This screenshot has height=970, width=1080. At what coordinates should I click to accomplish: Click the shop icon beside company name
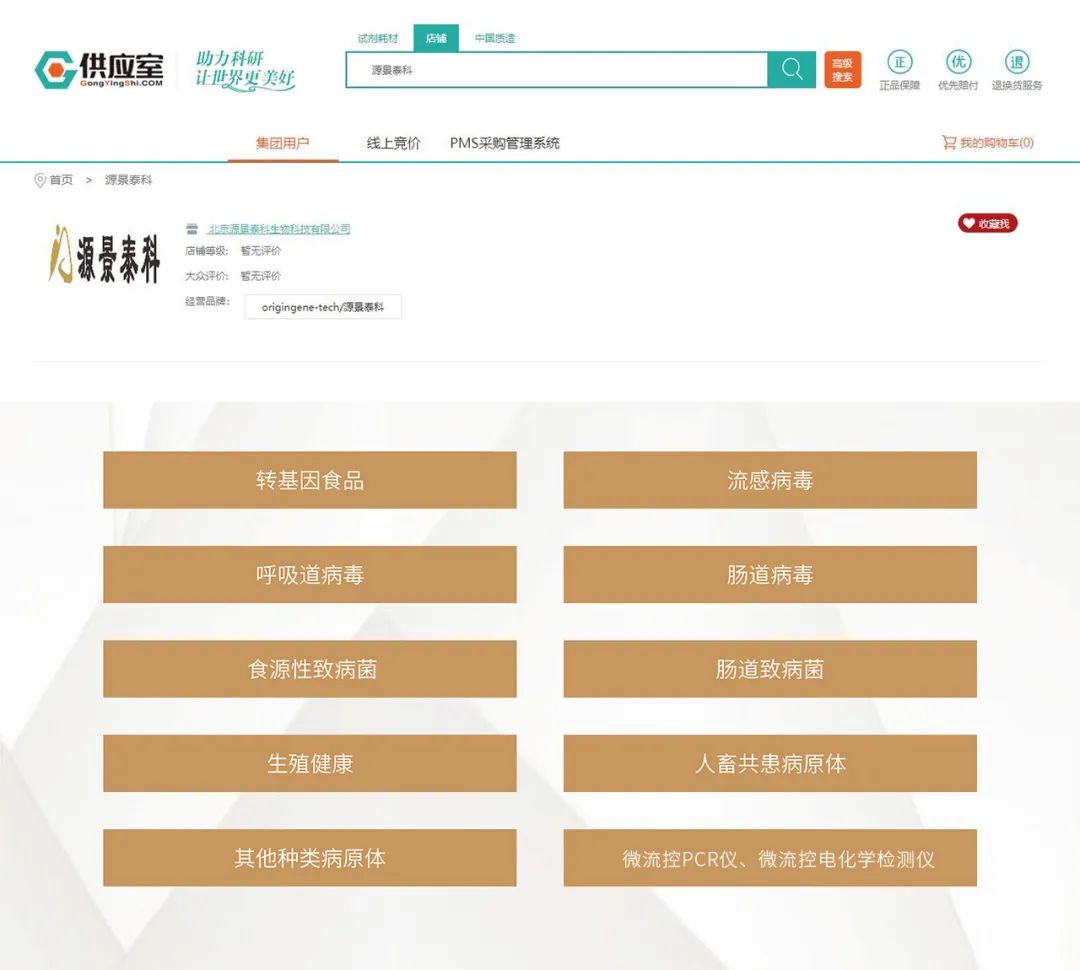tap(192, 229)
